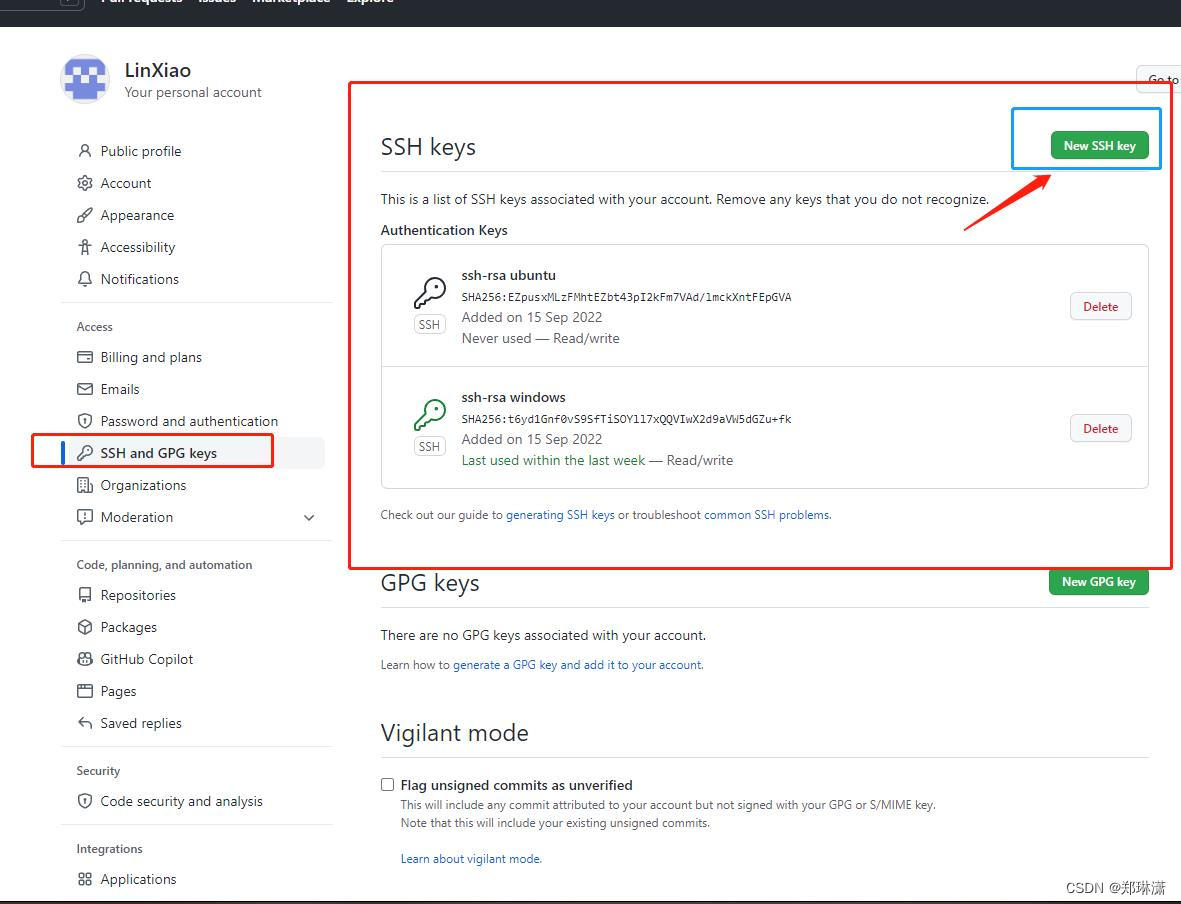1181x904 pixels.
Task: Click the Password and authentication shield icon
Action: pyautogui.click(x=85, y=421)
